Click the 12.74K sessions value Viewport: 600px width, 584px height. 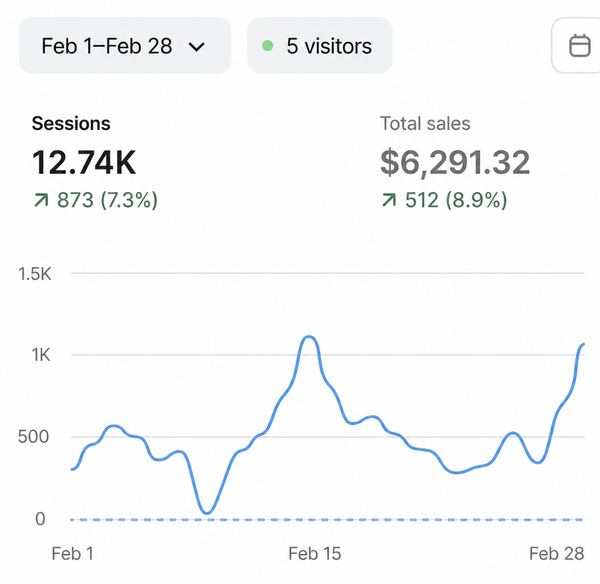84,162
